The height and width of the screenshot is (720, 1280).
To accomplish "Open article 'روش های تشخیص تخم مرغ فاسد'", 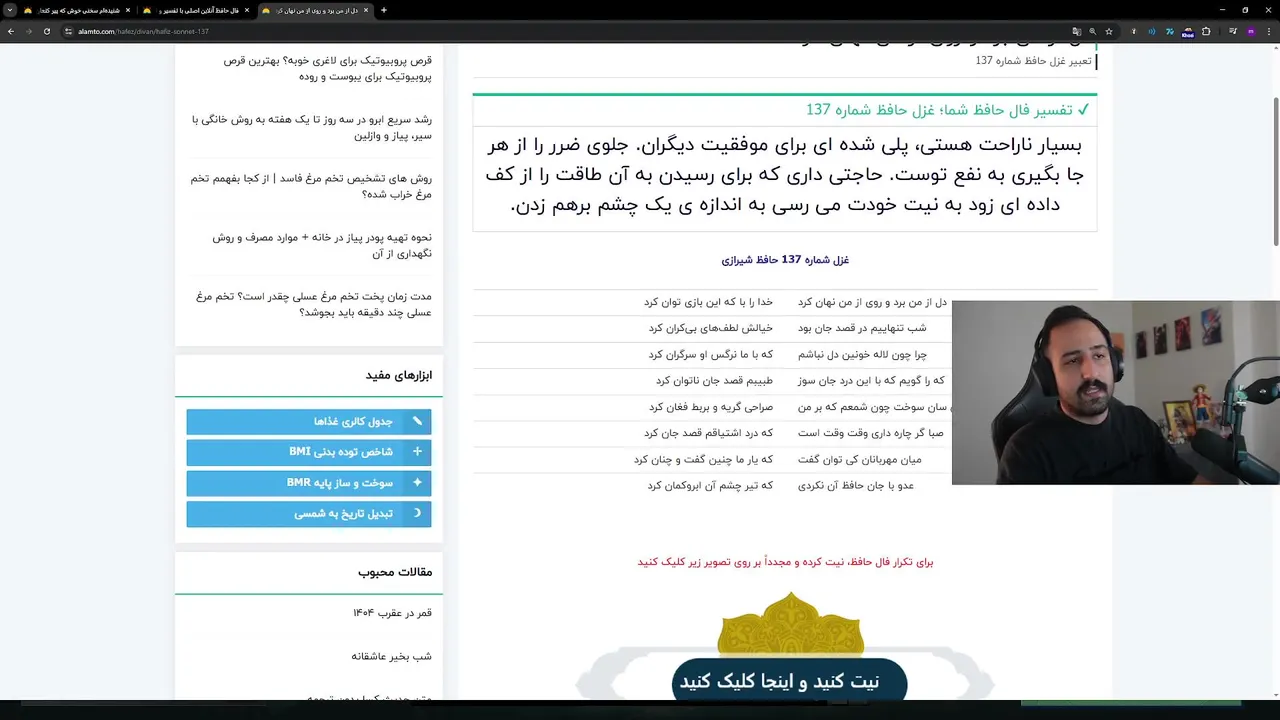I will pyautogui.click(x=311, y=186).
